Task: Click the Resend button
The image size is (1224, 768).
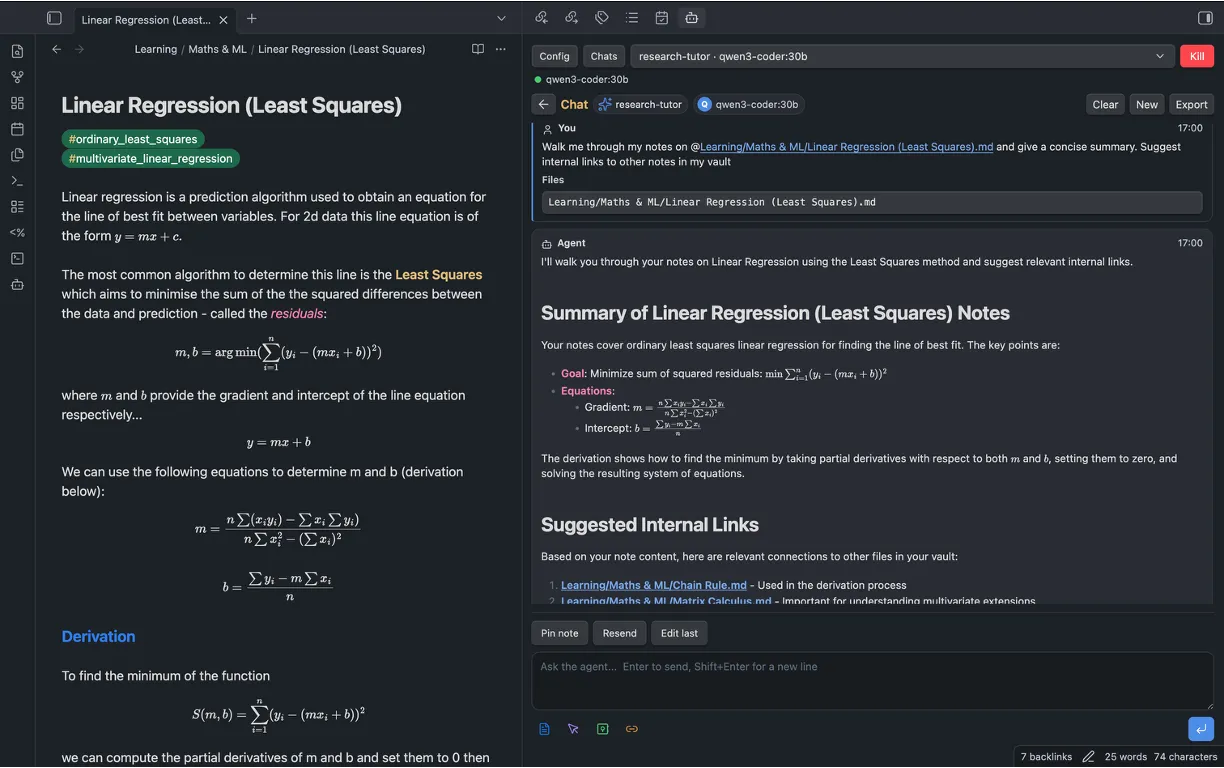Action: coord(619,633)
